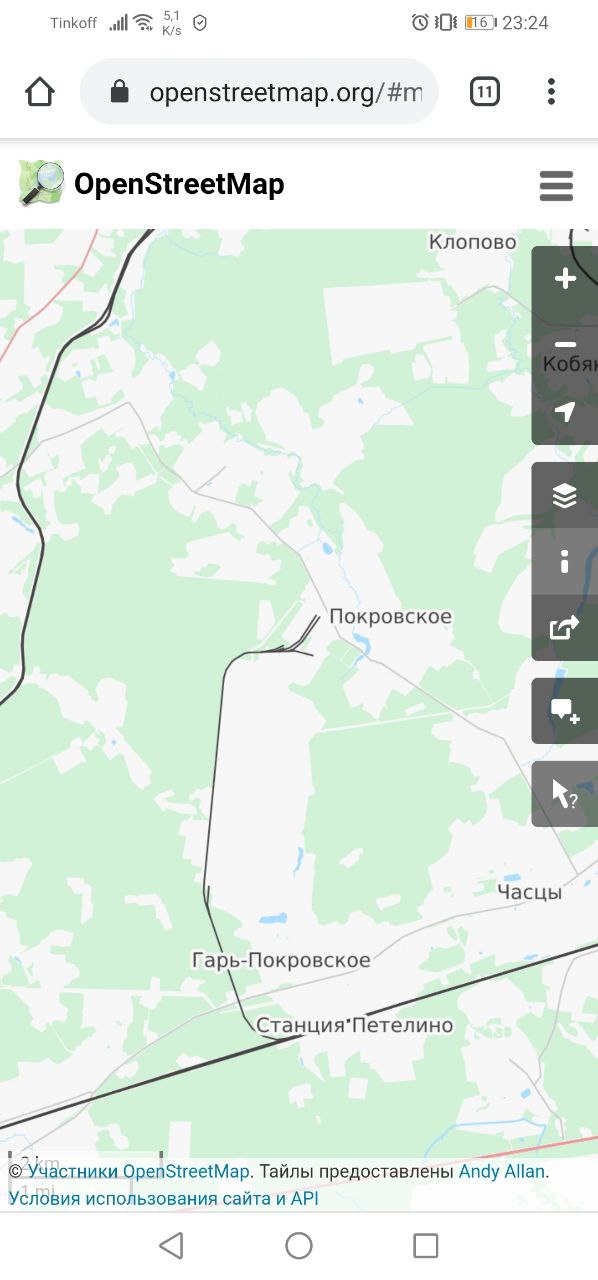Open the map layers panel
The height and width of the screenshot is (1280, 598).
(565, 495)
